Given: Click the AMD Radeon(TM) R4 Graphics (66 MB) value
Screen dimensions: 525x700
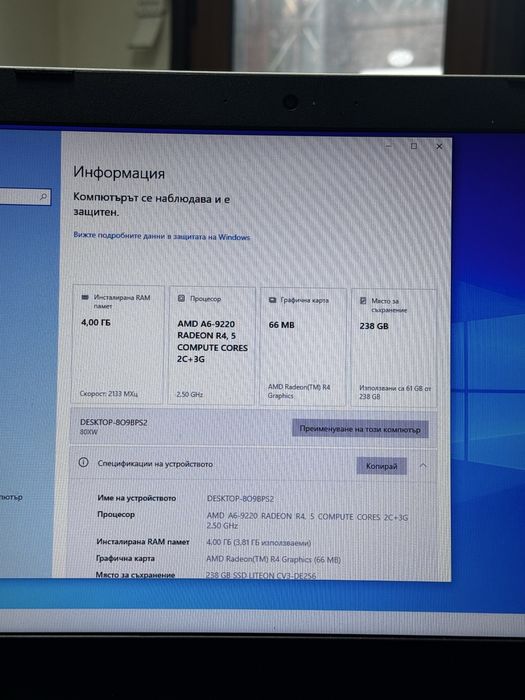Looking at the screenshot, I should click(x=273, y=559).
